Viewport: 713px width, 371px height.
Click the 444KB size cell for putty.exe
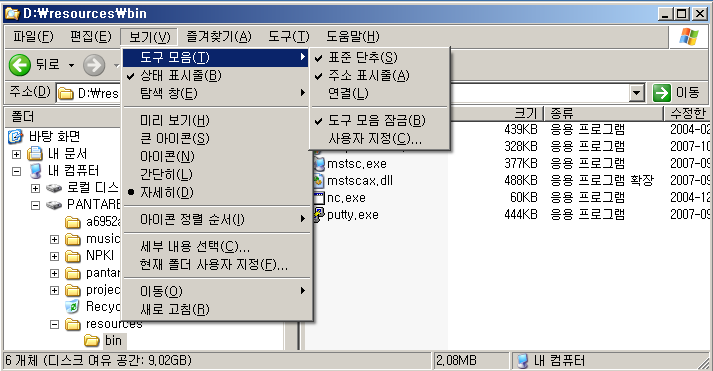pos(521,214)
